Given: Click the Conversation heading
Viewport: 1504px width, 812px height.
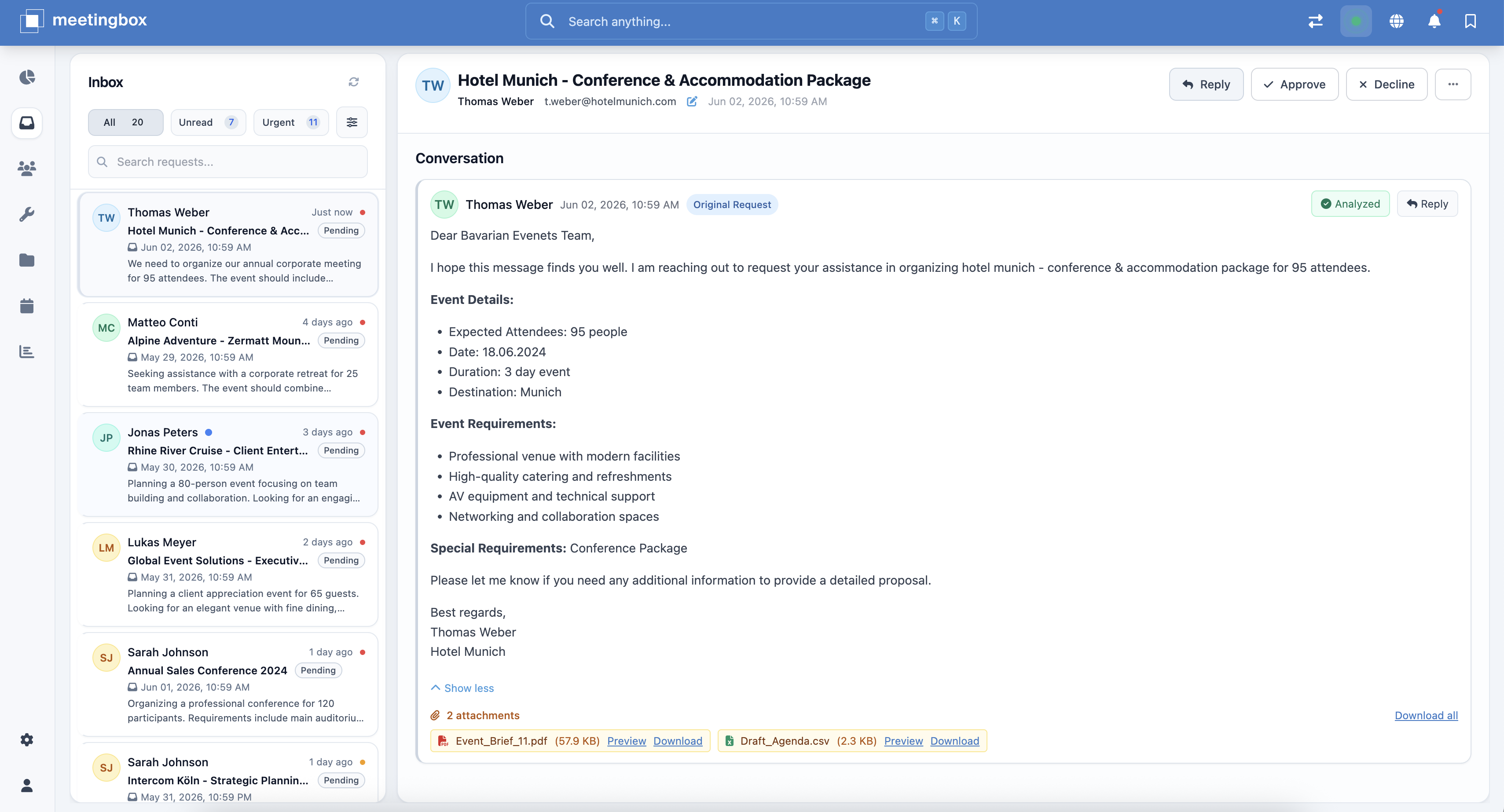Looking at the screenshot, I should 459,158.
